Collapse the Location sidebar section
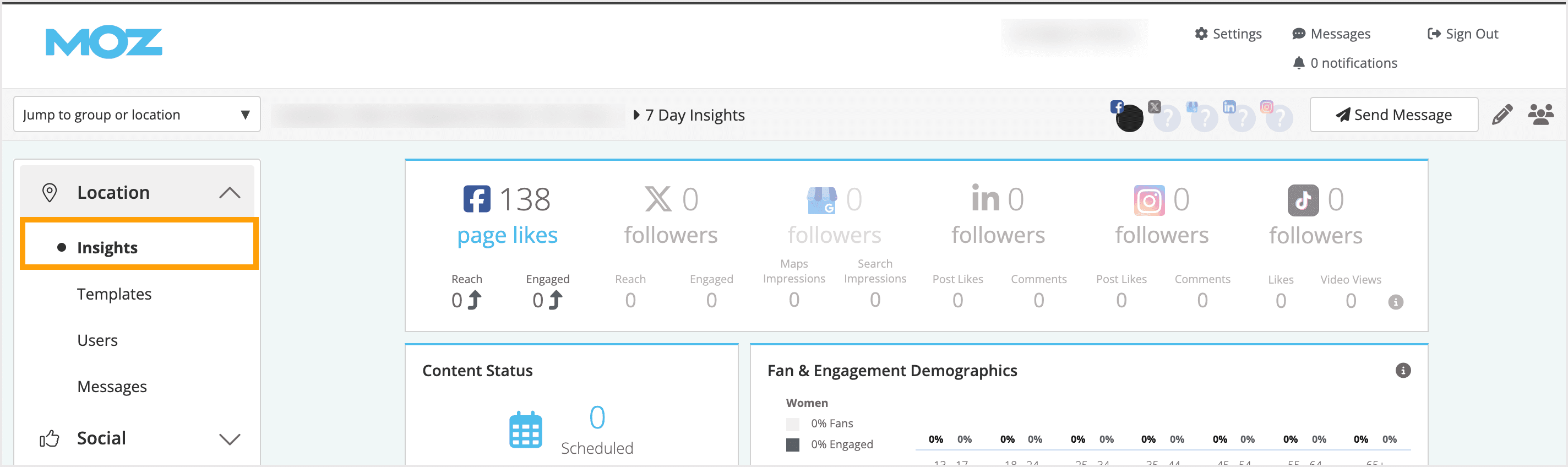Viewport: 1568px width, 467px height. (229, 193)
